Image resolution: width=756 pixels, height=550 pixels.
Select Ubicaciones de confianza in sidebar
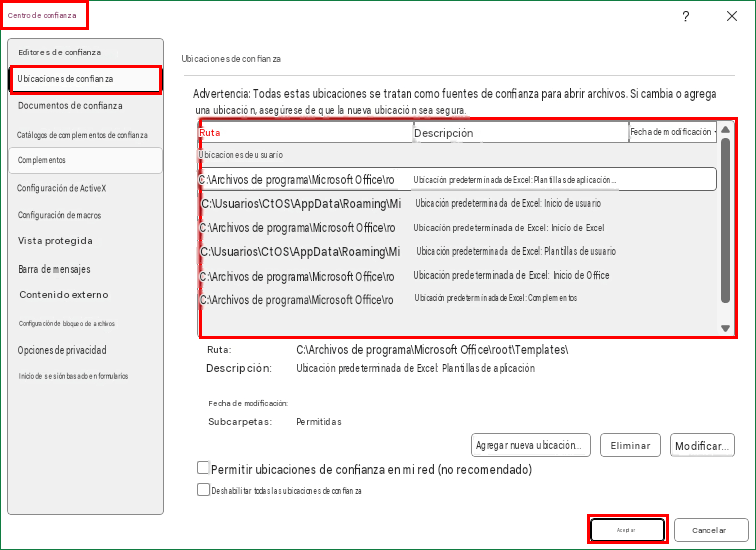point(85,79)
